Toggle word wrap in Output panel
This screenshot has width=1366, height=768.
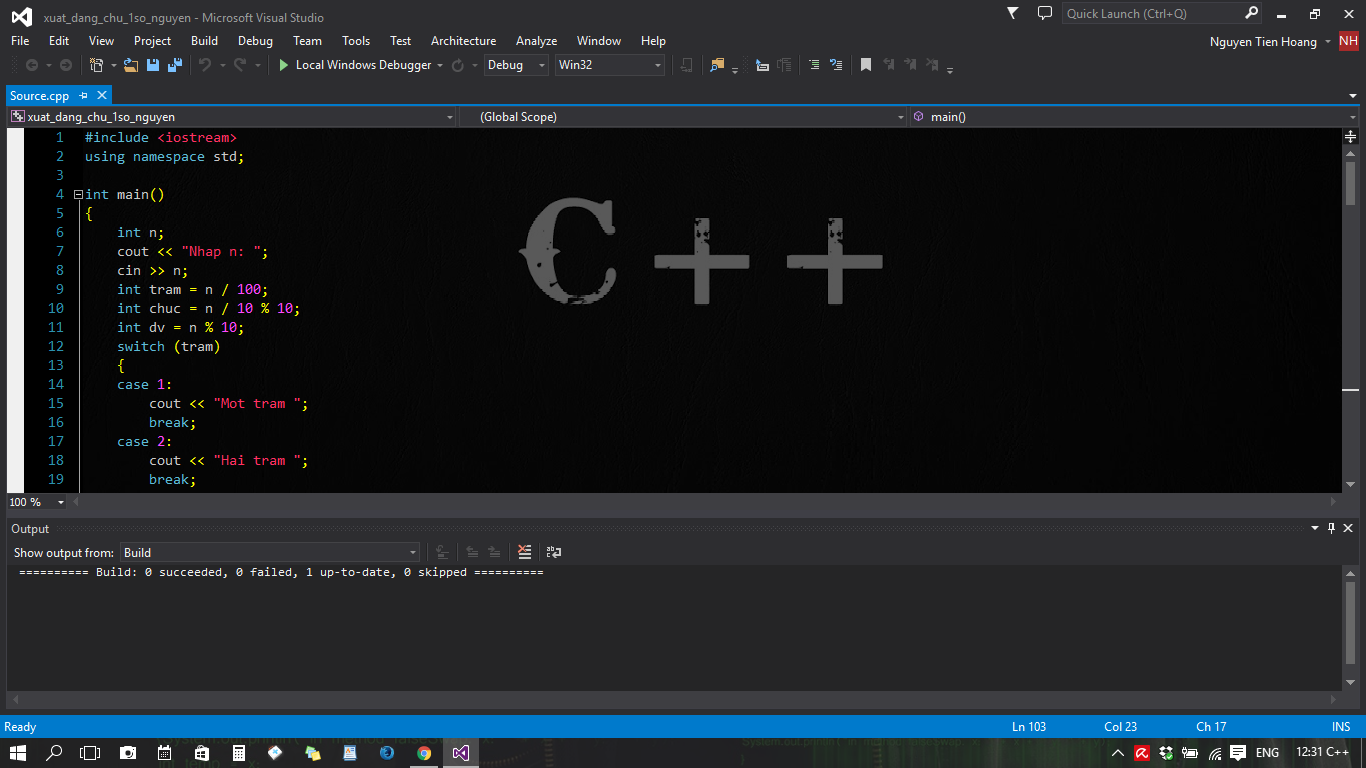pos(554,552)
